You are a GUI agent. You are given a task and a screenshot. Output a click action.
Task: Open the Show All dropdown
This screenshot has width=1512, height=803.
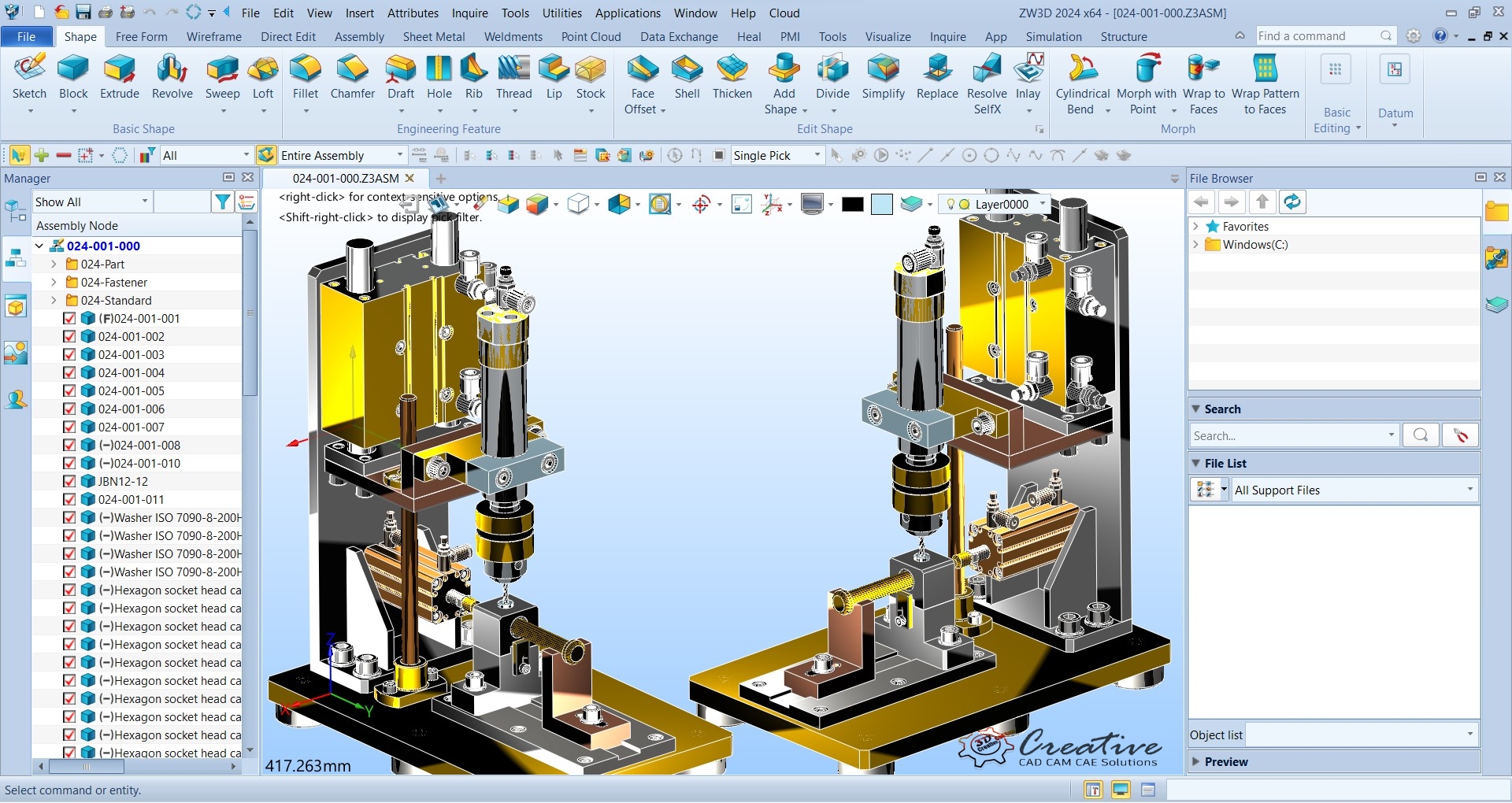pyautogui.click(x=91, y=202)
